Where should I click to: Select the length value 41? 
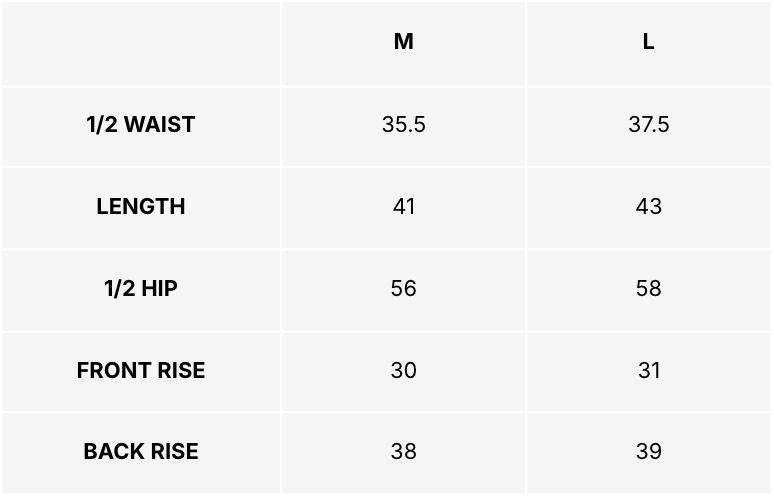403,207
